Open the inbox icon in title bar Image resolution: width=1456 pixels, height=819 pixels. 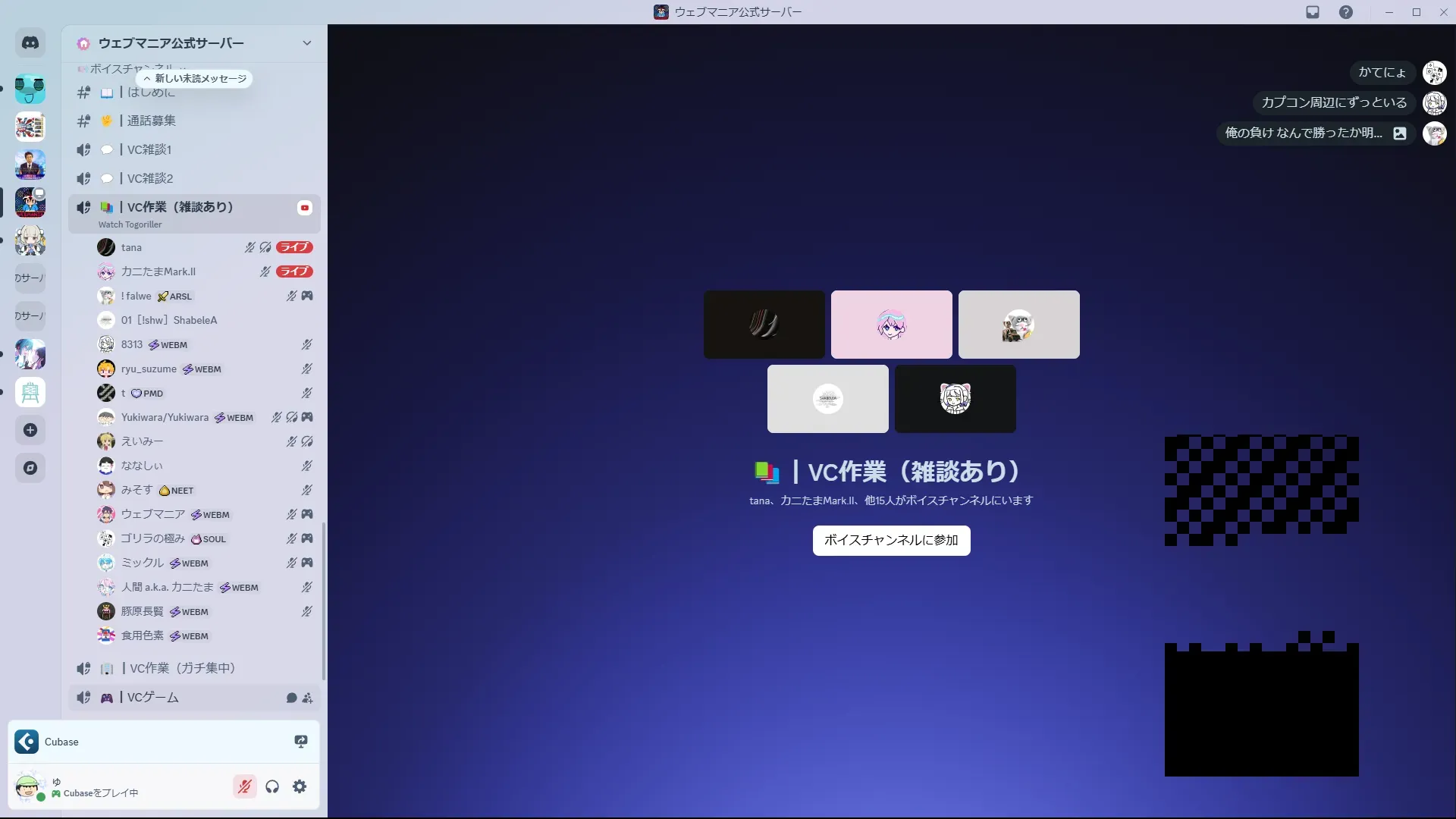(x=1313, y=12)
